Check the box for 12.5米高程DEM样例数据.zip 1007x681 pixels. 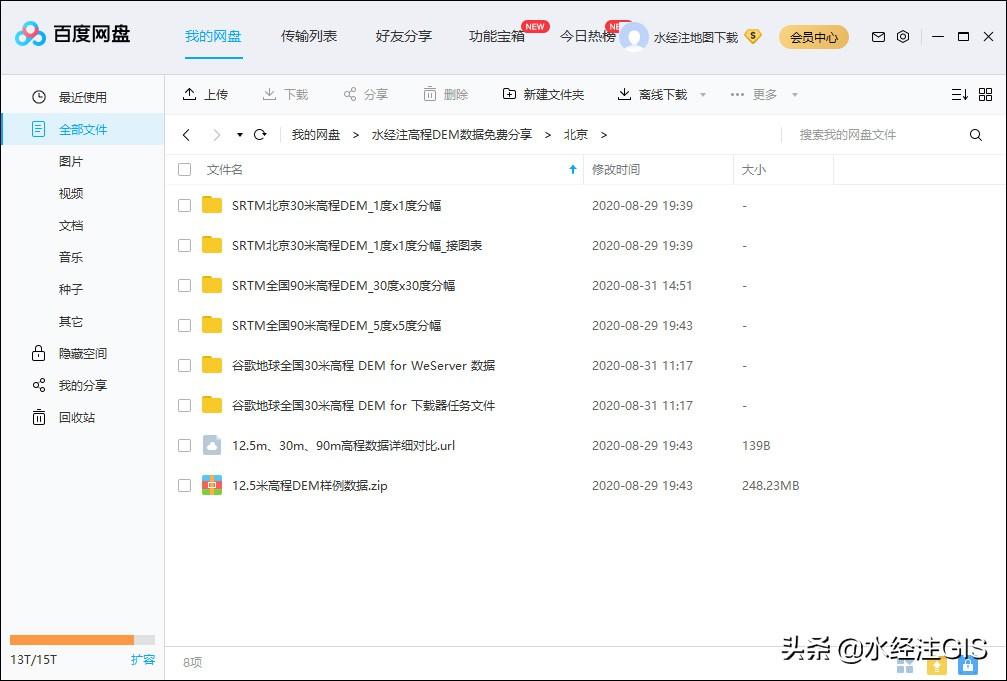coord(184,486)
